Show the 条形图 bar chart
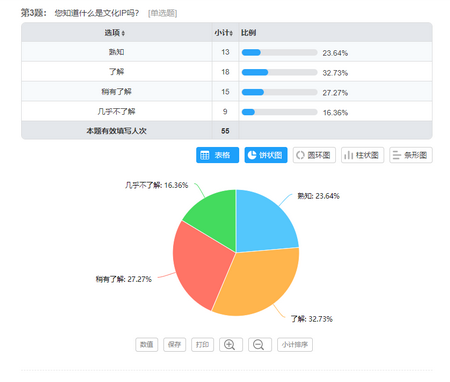450x382 pixels. [x=411, y=155]
